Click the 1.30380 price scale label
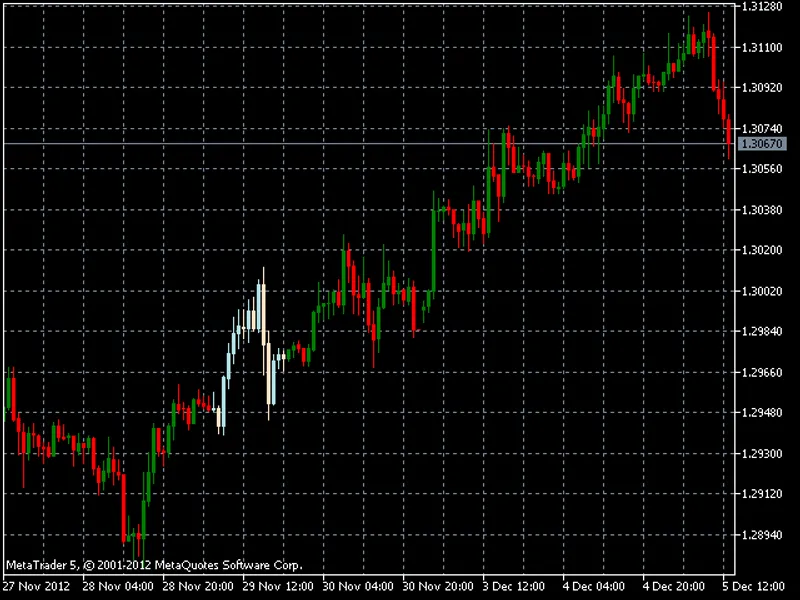This screenshot has height=600, width=800. pyautogui.click(x=762, y=210)
